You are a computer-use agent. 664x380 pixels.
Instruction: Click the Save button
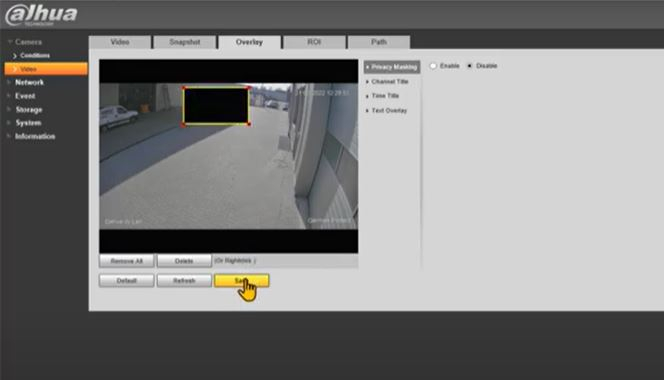(x=241, y=280)
